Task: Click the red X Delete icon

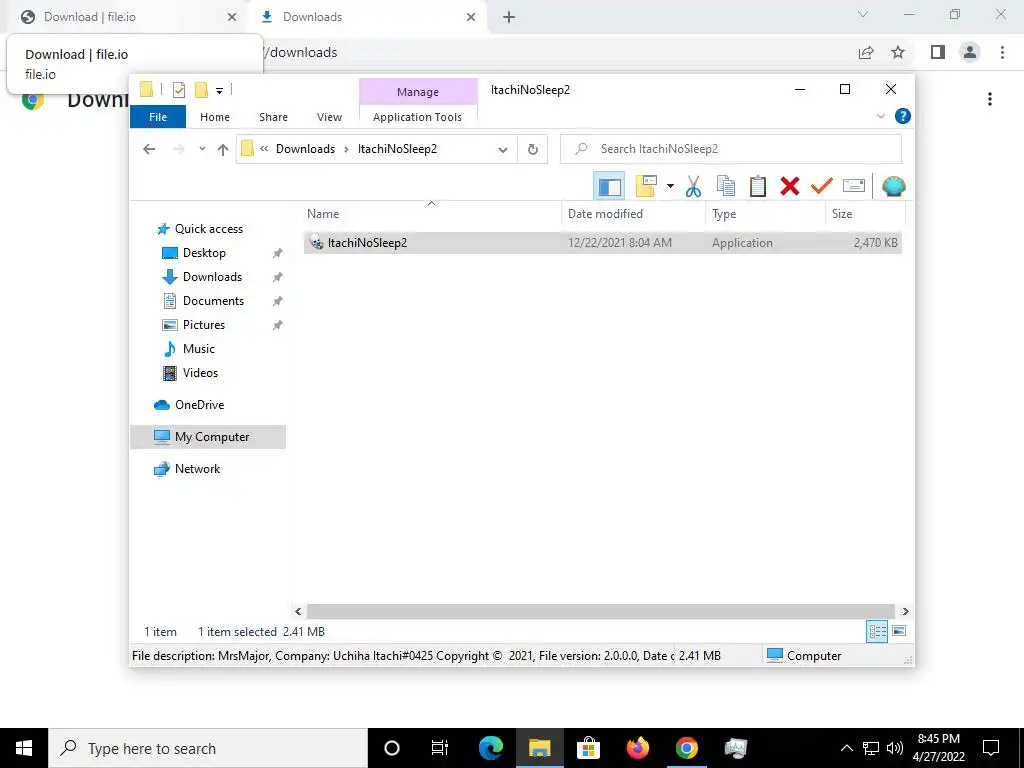Action: [790, 187]
